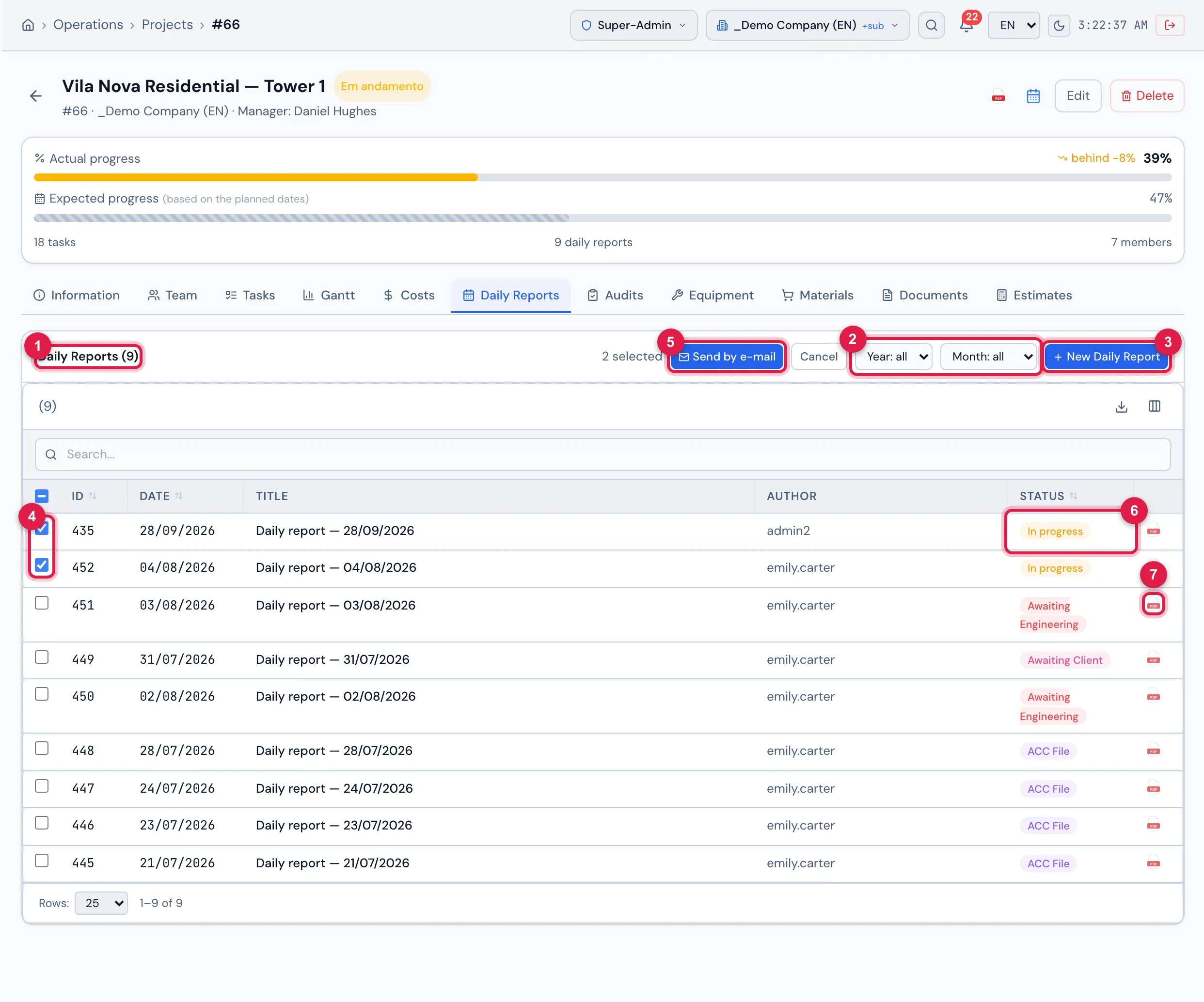This screenshot has width=1204, height=1002.
Task: Open the column chooser icon
Action: (x=1154, y=407)
